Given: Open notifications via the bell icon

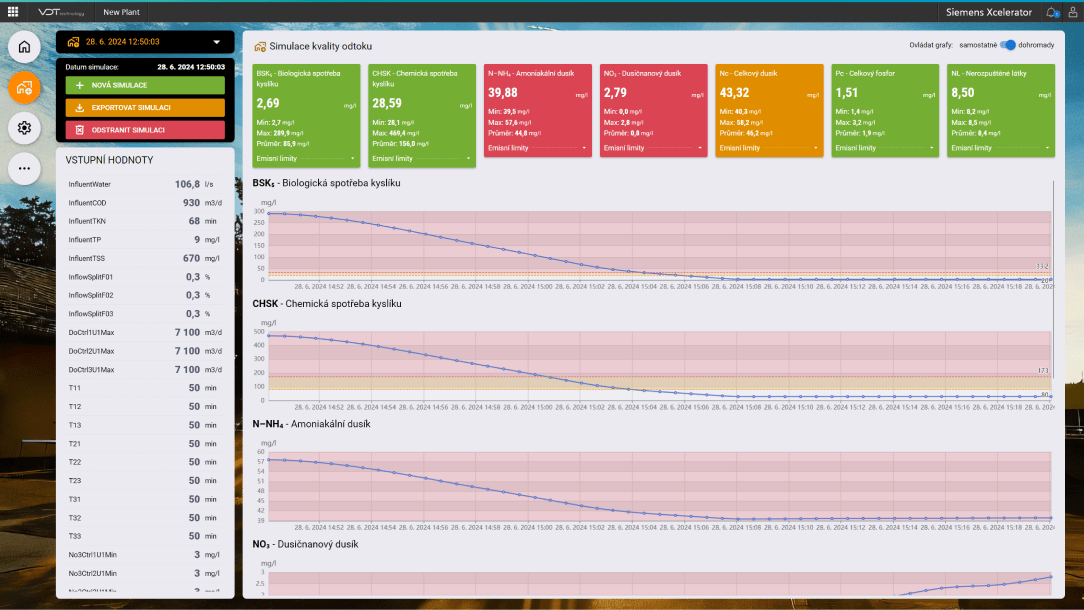Looking at the screenshot, I should click(x=1051, y=12).
